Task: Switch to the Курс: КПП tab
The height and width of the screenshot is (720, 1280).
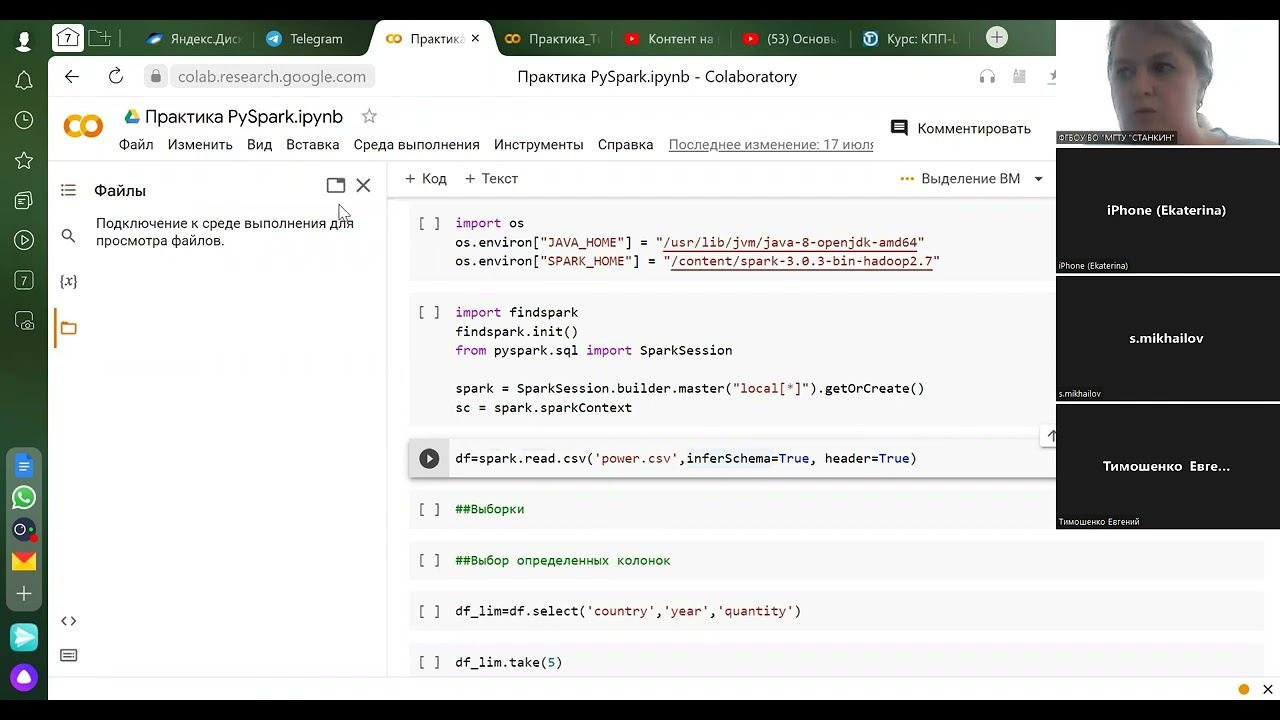Action: click(x=910, y=39)
